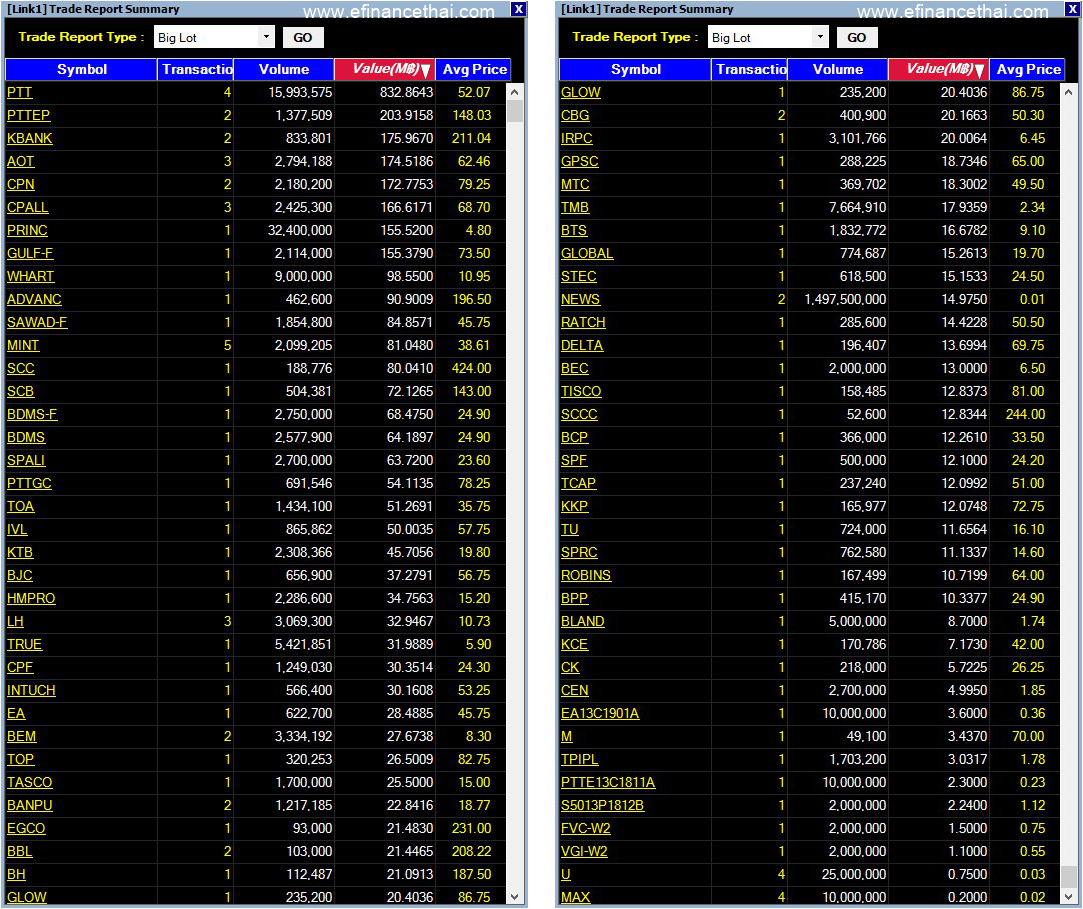Sort by Avg Price column in right window
The height and width of the screenshot is (909, 1083).
point(1028,69)
